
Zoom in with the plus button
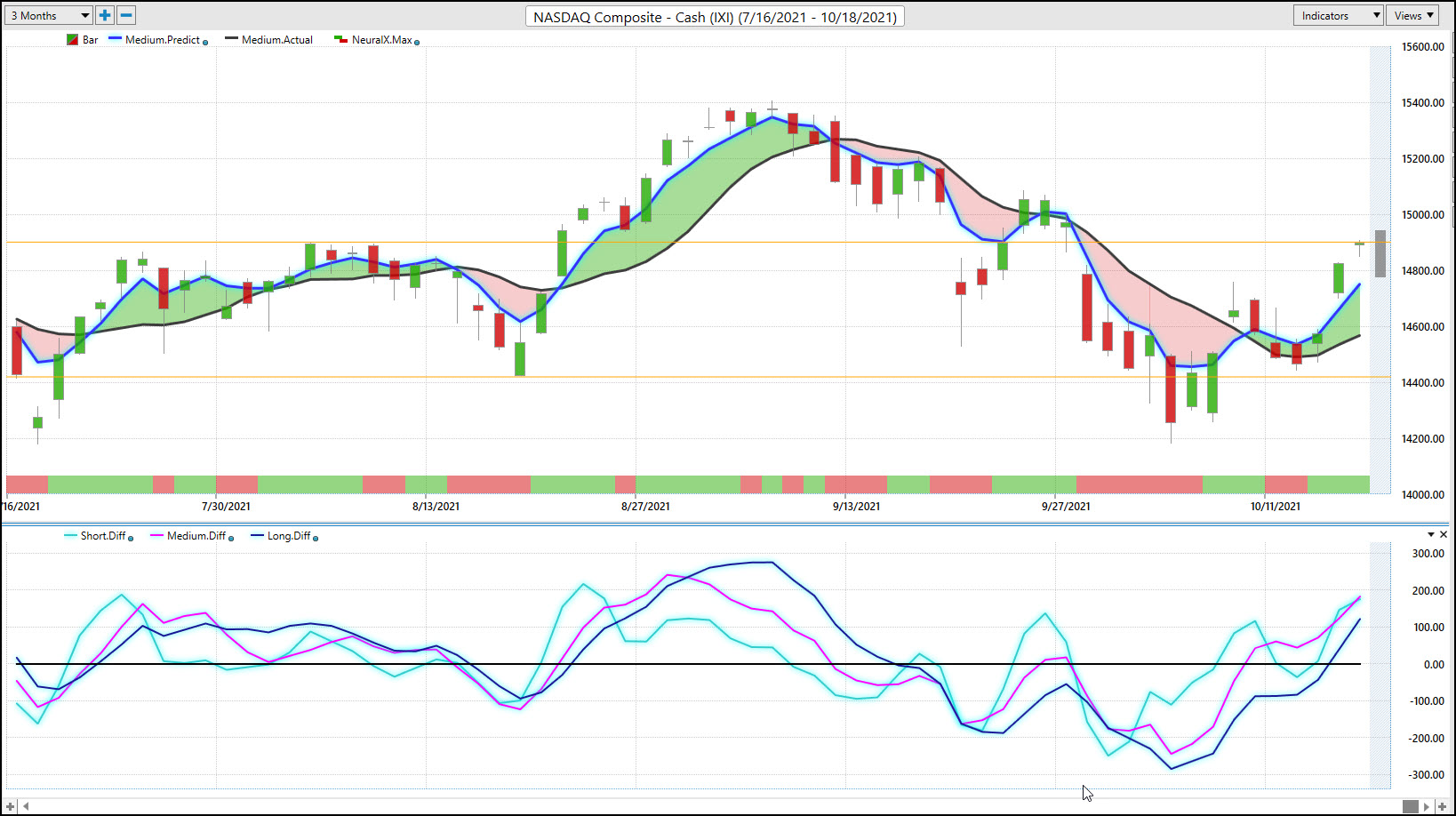tap(105, 15)
